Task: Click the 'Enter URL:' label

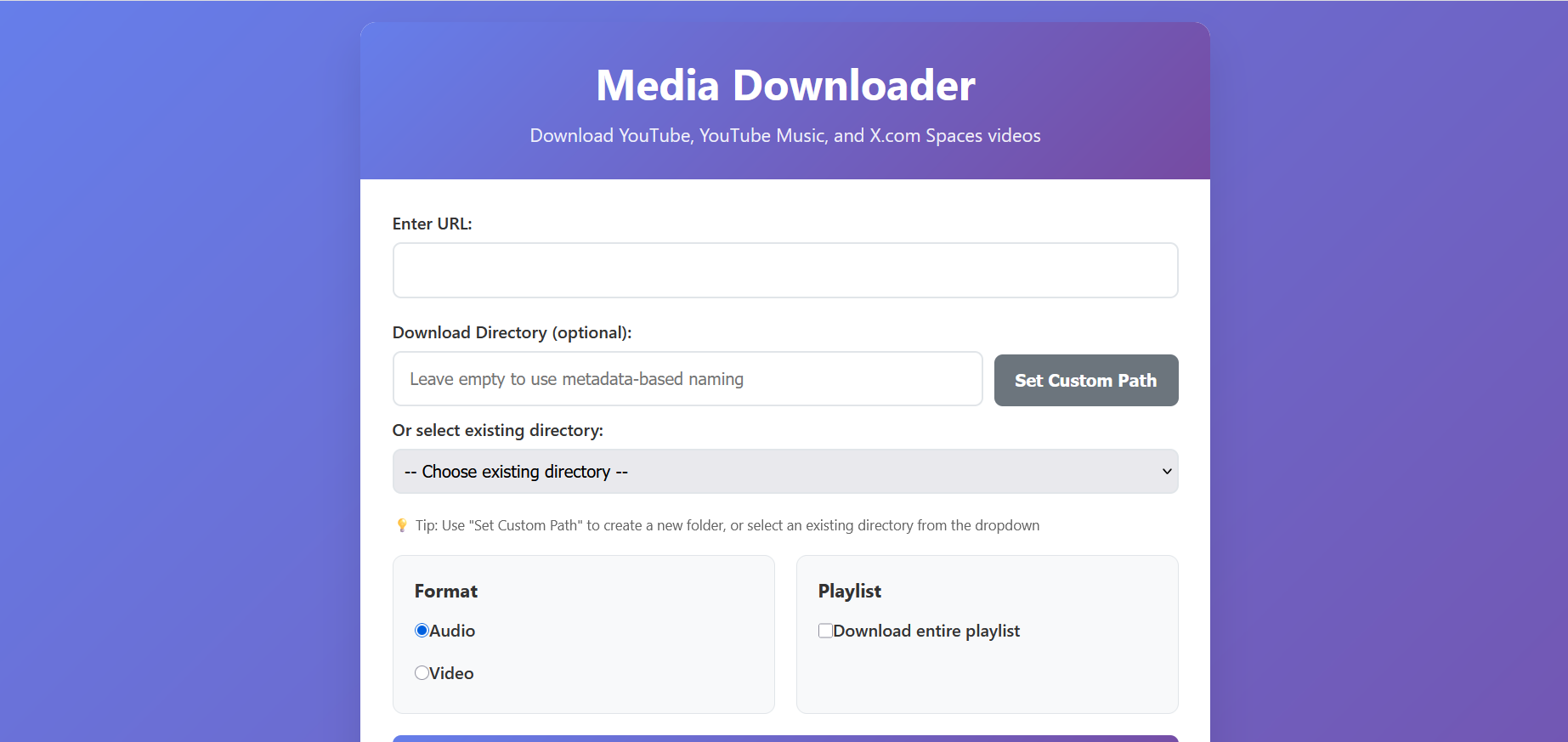Action: [x=432, y=224]
